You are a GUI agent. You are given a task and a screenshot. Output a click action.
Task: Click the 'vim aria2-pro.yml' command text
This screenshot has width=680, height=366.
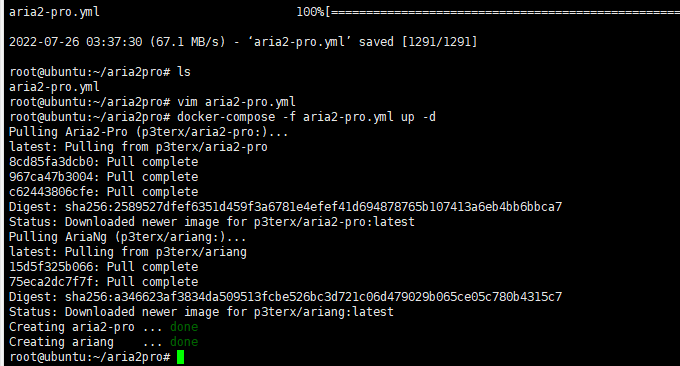[236, 102]
